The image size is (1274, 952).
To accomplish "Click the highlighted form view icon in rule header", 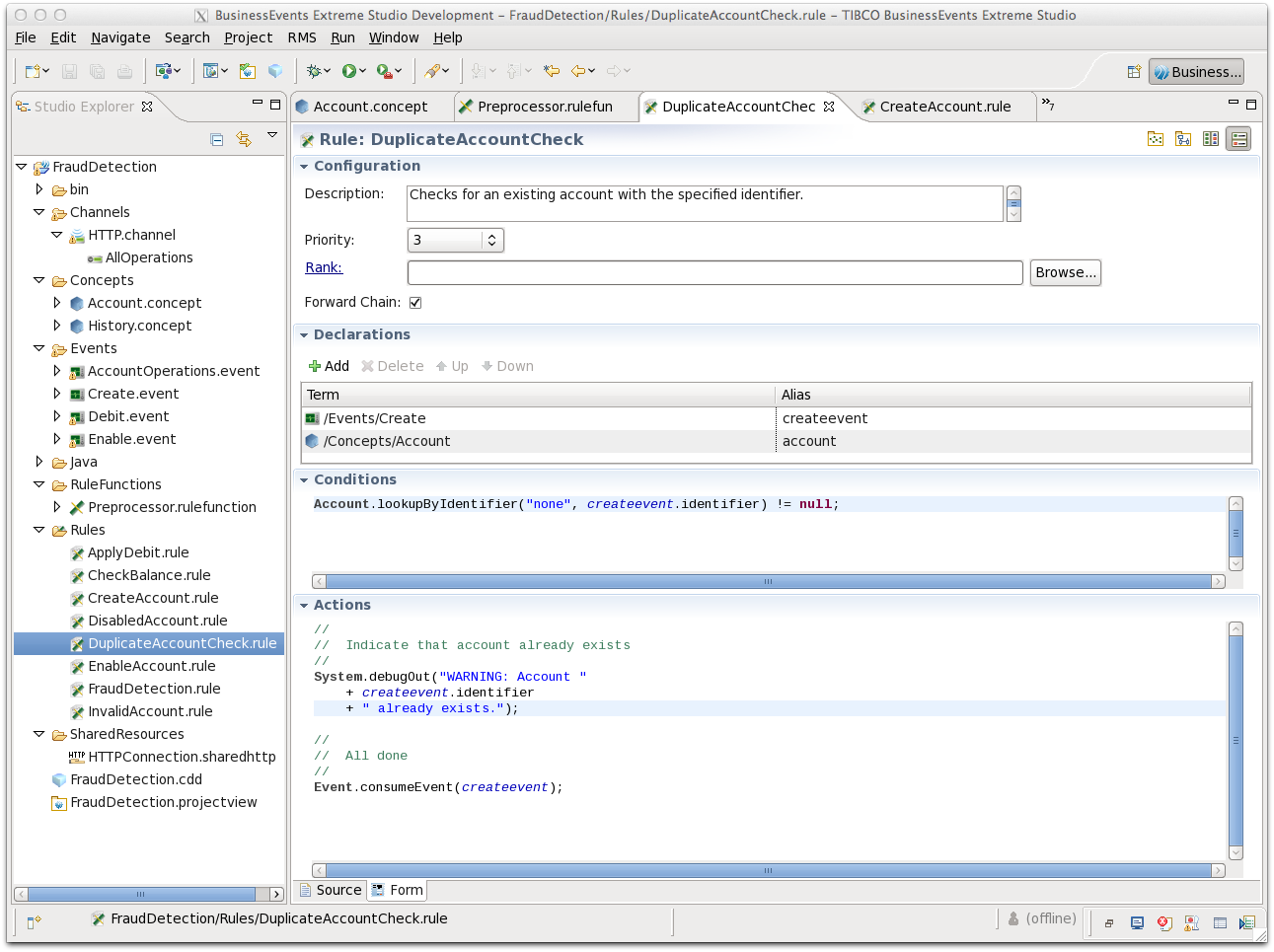I will click(x=1238, y=139).
